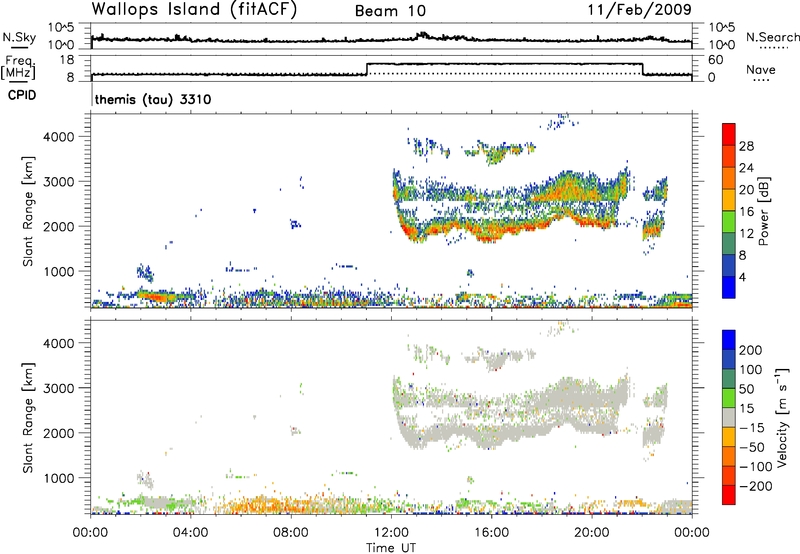Click the '04:00' time tick label
Image resolution: width=800 pixels, height=554 pixels.
[x=191, y=533]
